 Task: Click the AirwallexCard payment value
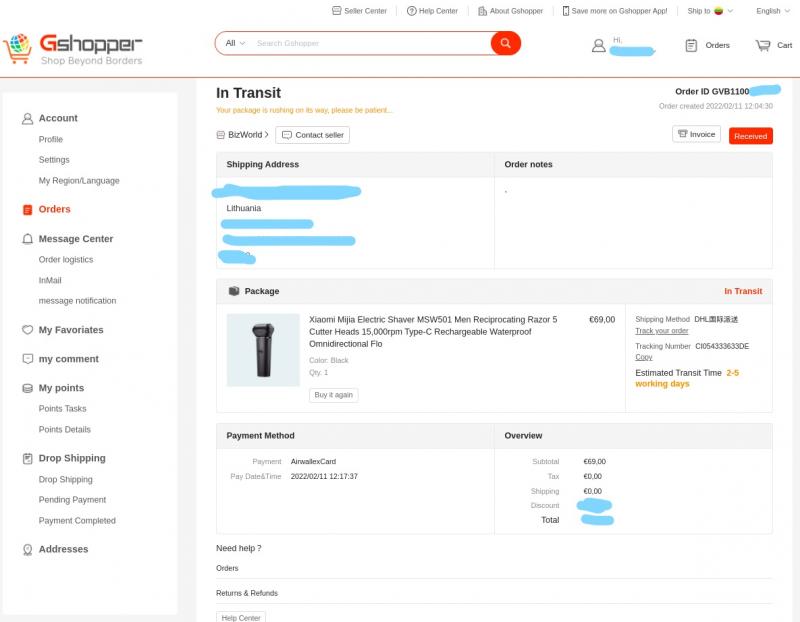pyautogui.click(x=313, y=461)
